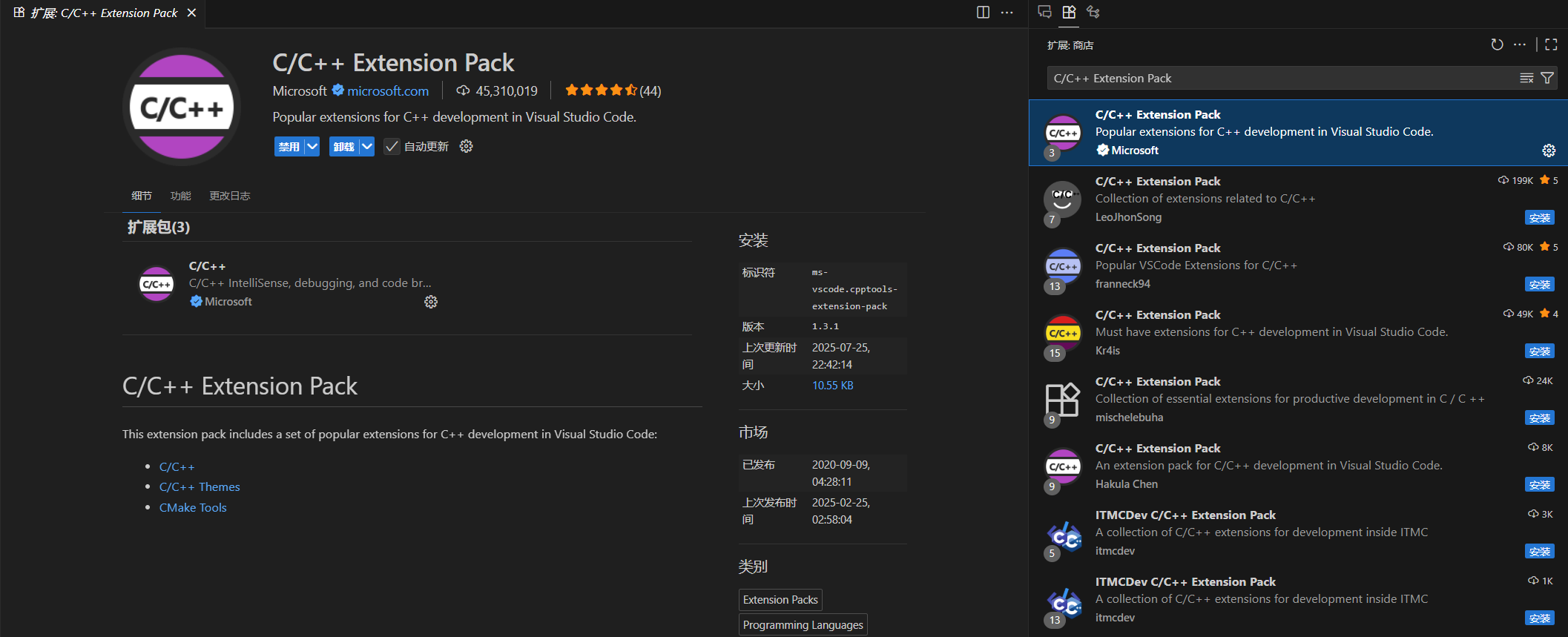Viewport: 1568px width, 637px height.
Task: Open more actions menu in extensions marketplace header
Action: click(x=1520, y=44)
